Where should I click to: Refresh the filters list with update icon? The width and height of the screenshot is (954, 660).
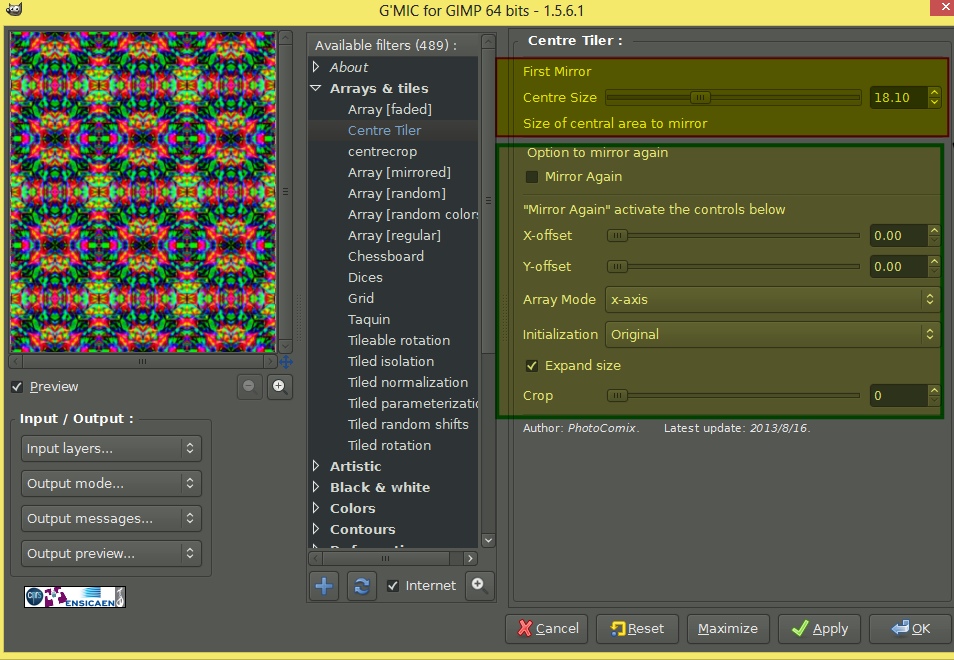[361, 586]
